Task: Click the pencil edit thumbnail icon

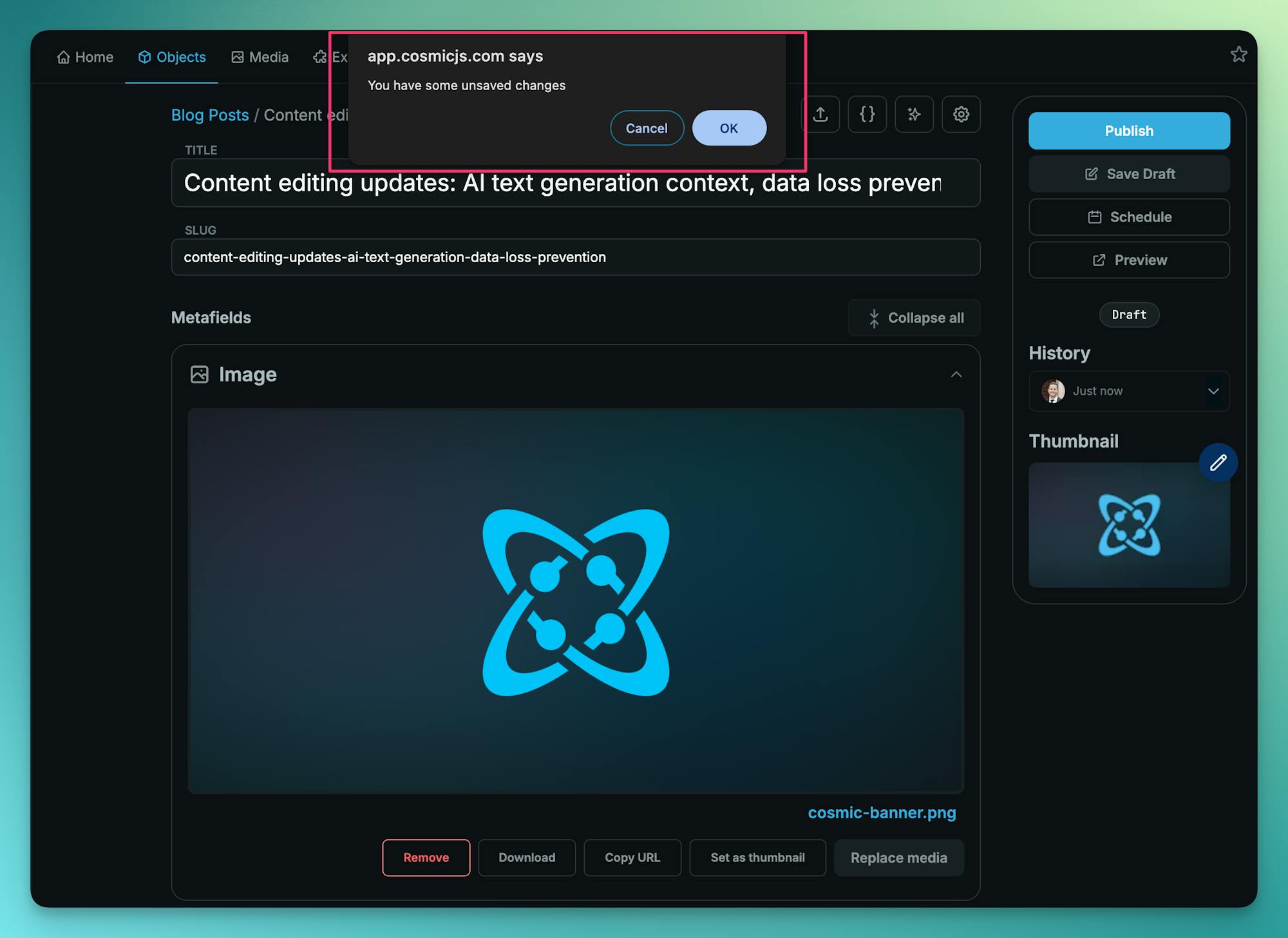Action: [x=1218, y=463]
